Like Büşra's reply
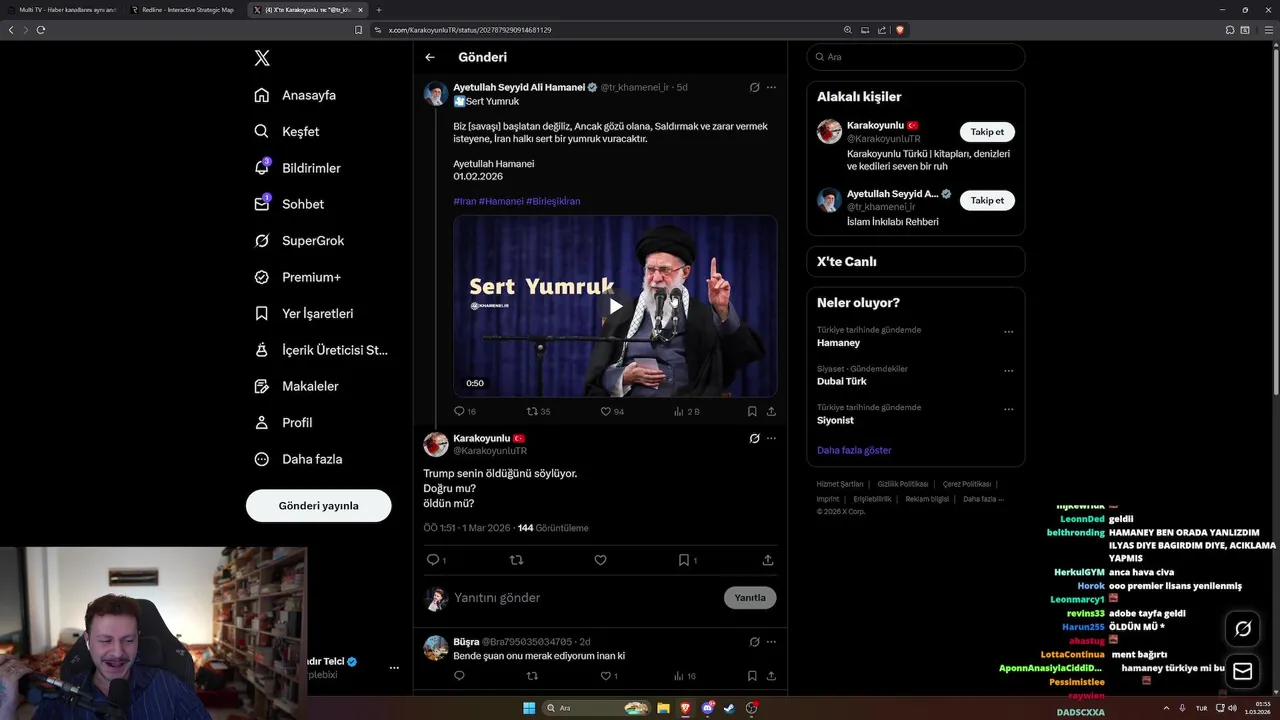 tap(605, 676)
